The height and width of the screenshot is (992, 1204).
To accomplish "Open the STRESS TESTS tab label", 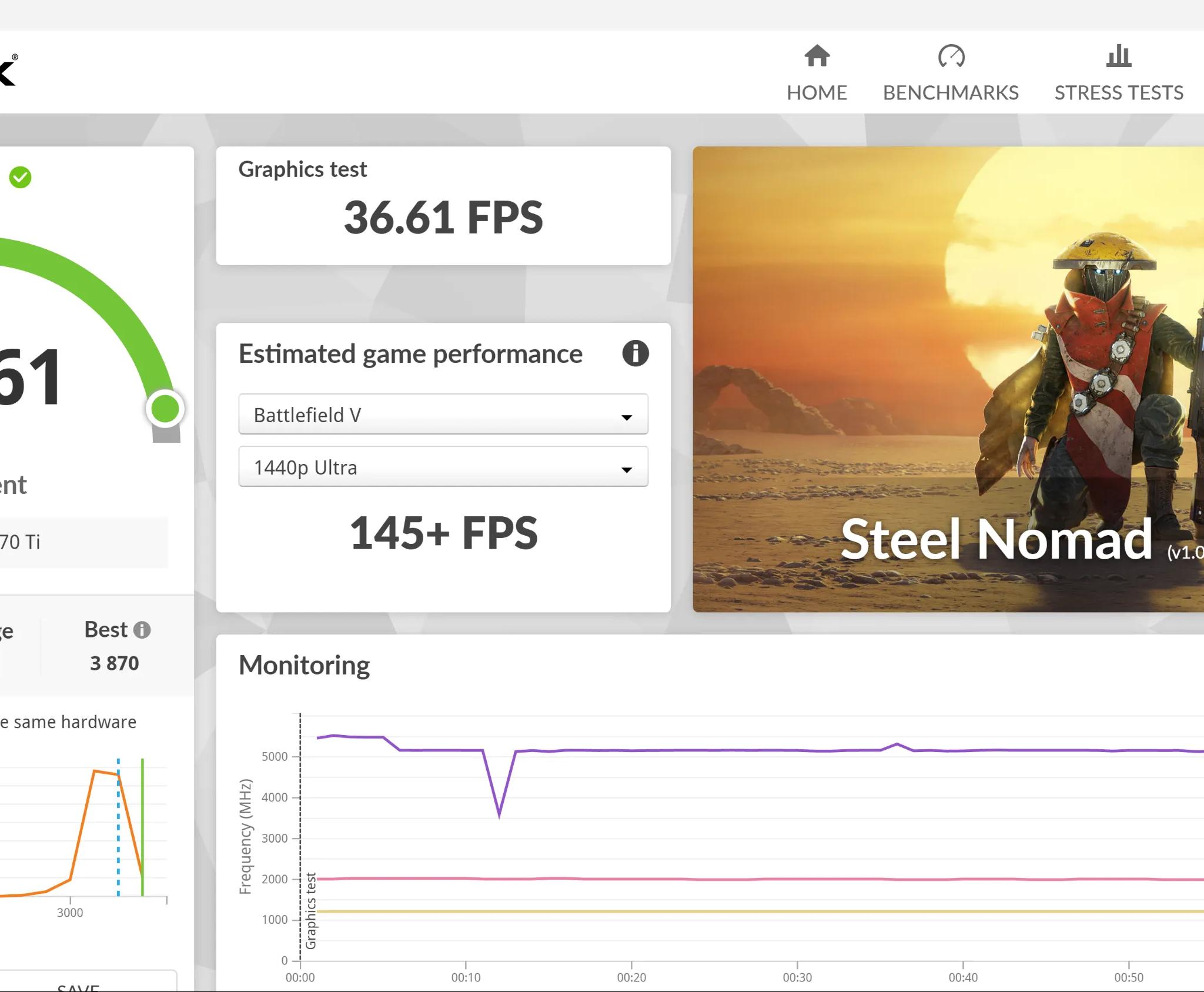I will 1119,92.
